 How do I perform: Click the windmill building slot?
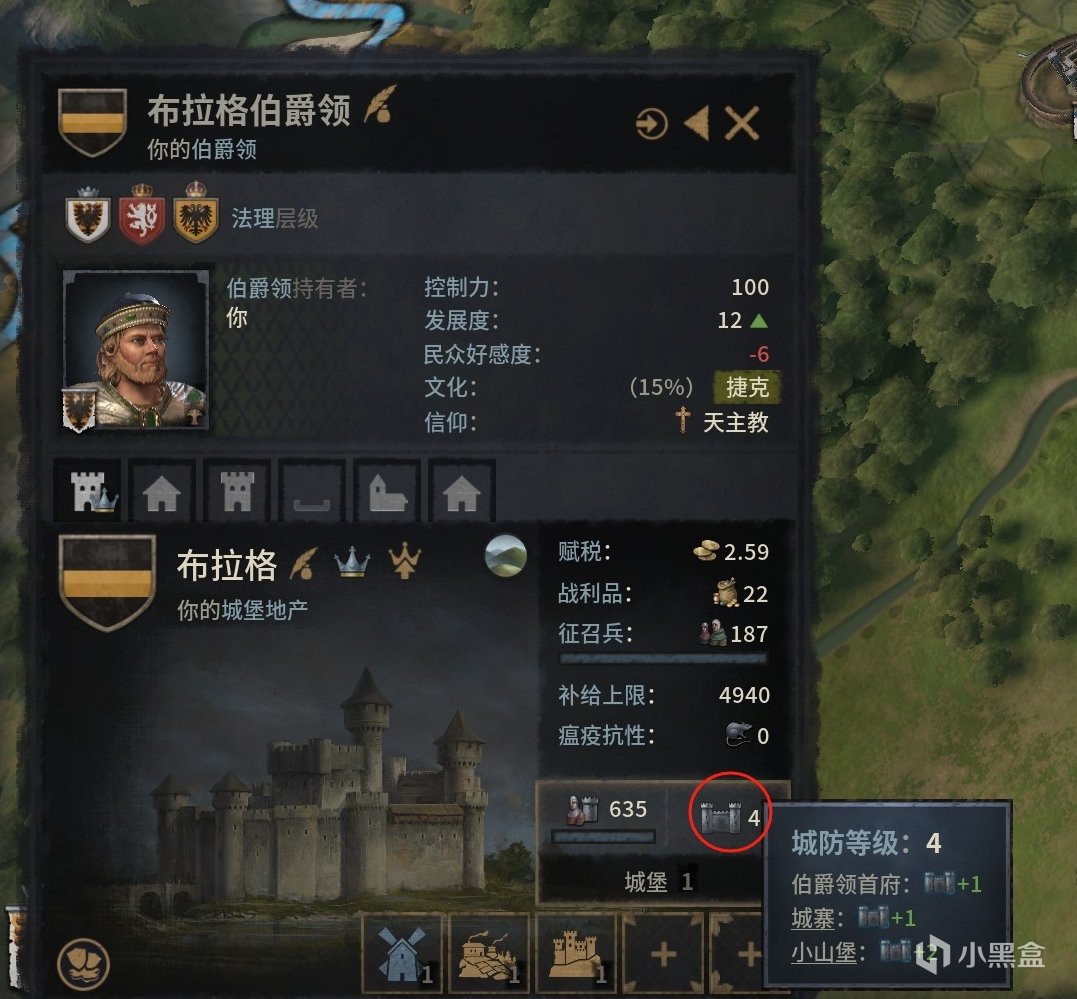402,953
